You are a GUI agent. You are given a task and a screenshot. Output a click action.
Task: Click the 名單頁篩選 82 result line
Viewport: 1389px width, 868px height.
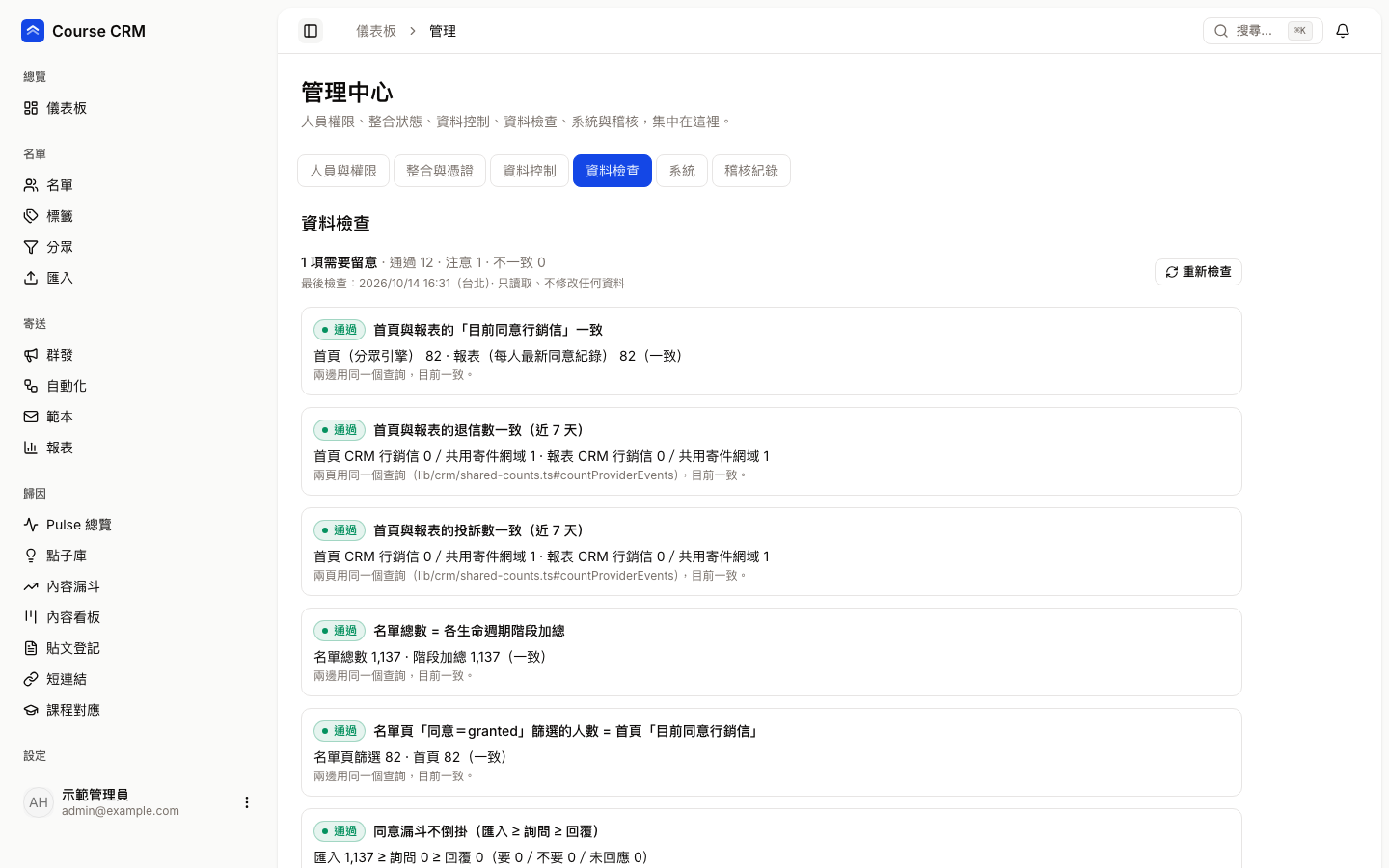click(x=413, y=757)
